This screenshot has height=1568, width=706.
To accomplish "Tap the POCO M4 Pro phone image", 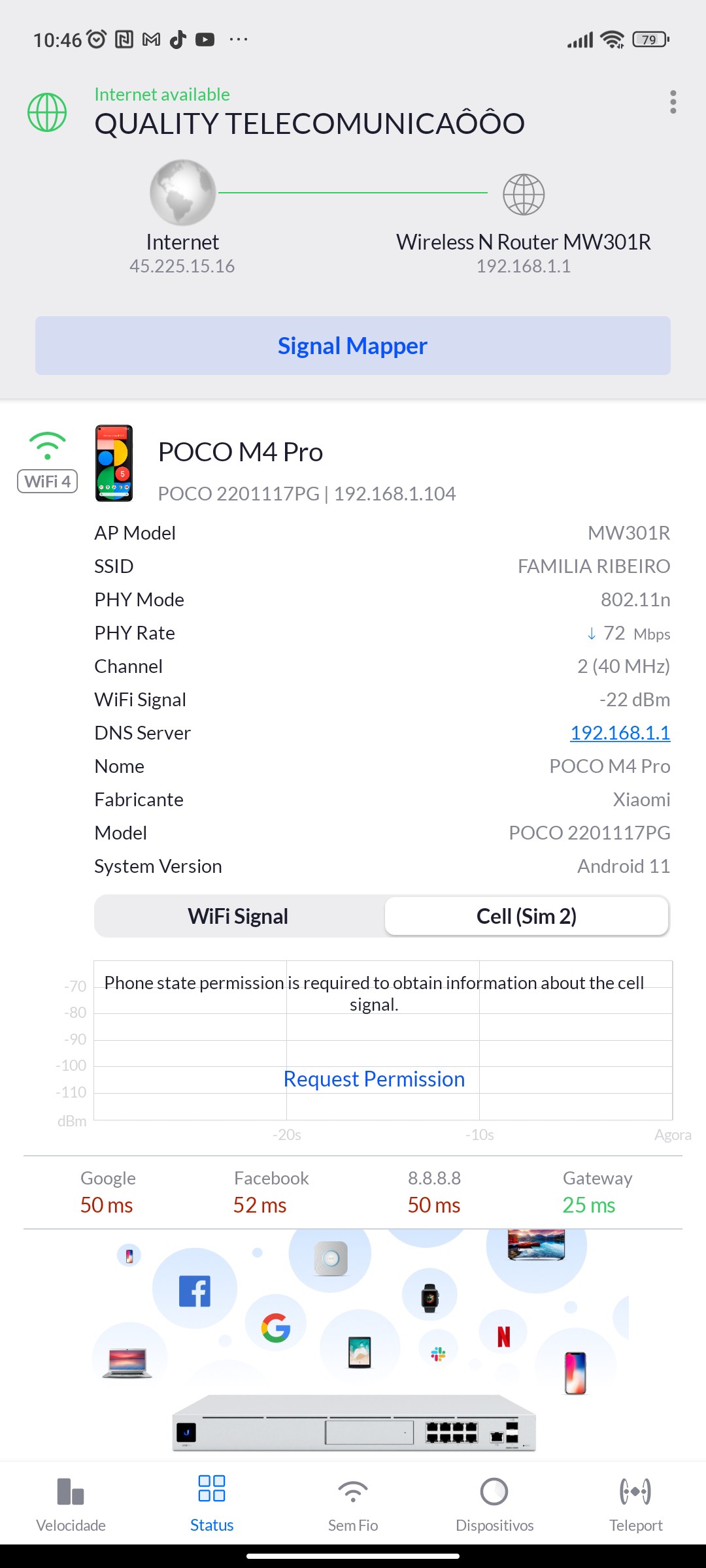I will click(x=114, y=463).
